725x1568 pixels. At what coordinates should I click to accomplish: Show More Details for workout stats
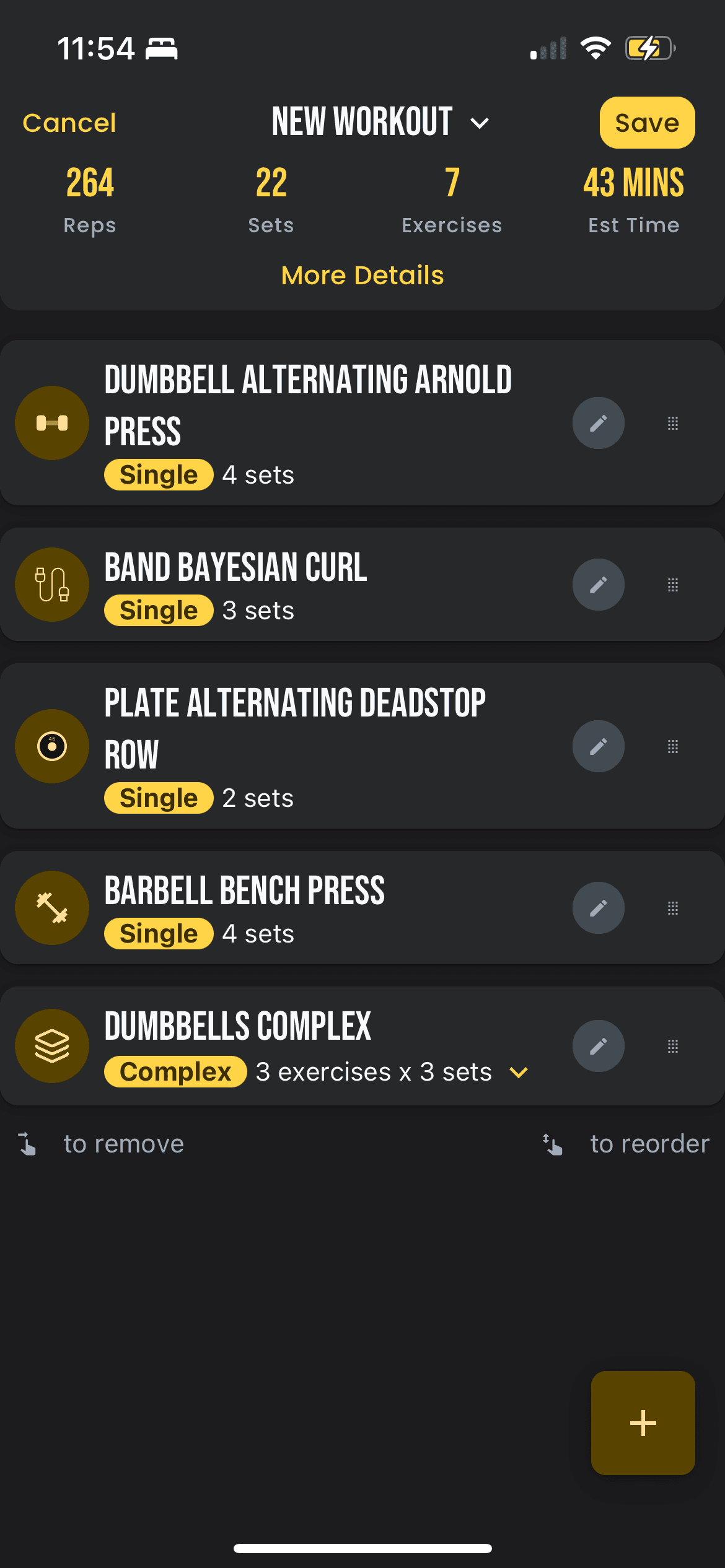coord(362,276)
